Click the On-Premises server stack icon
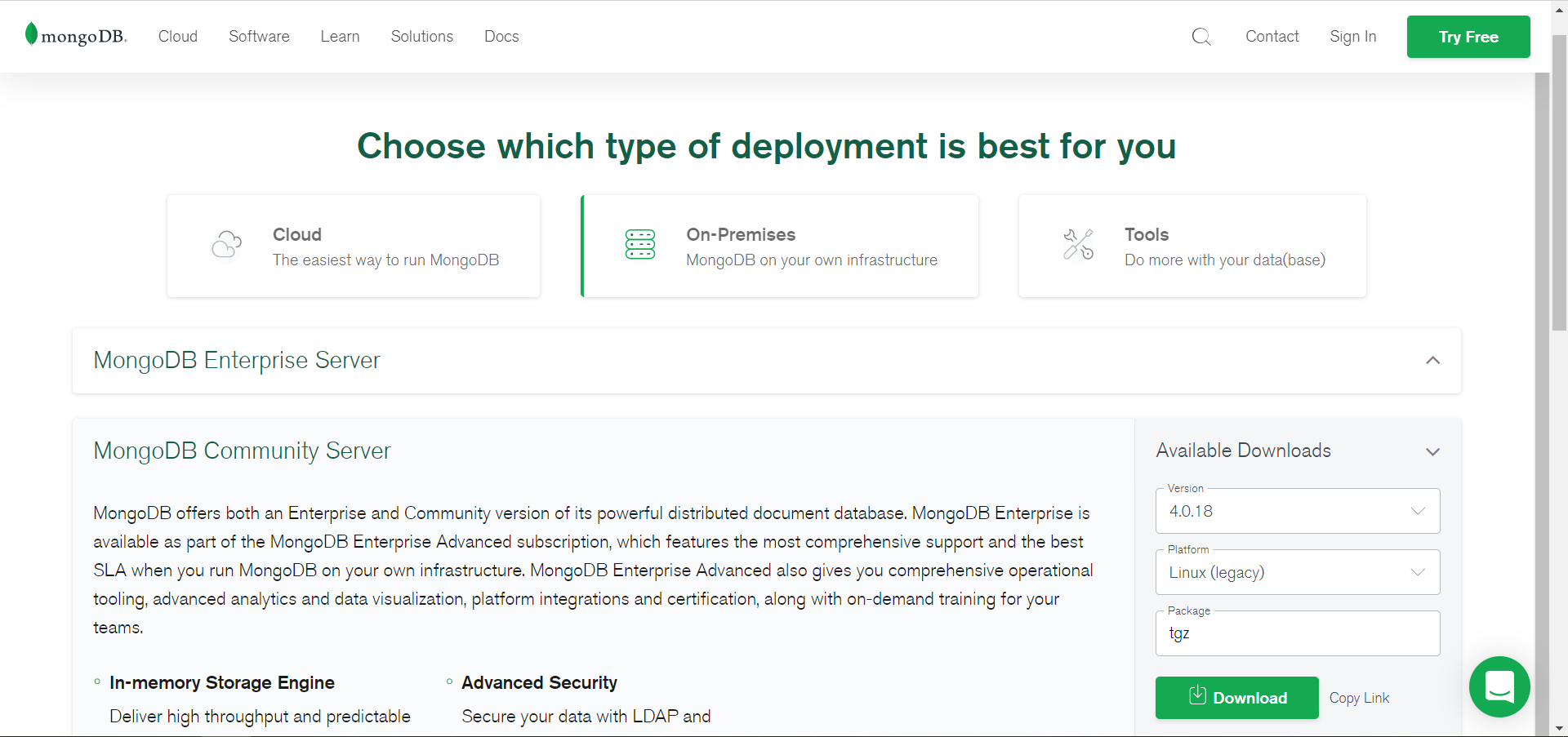The height and width of the screenshot is (737, 1568). 640,245
